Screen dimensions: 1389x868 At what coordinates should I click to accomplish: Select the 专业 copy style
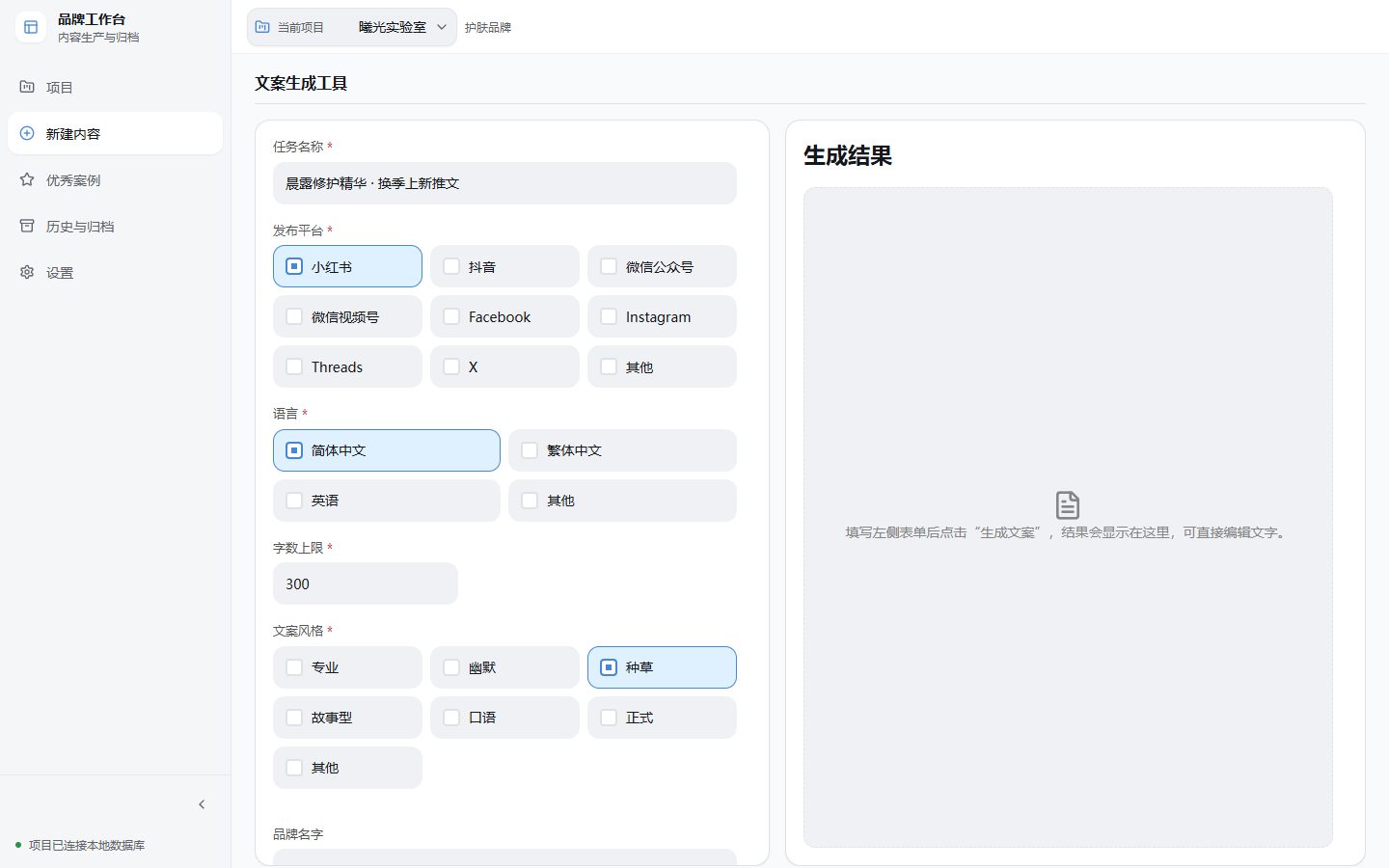347,667
